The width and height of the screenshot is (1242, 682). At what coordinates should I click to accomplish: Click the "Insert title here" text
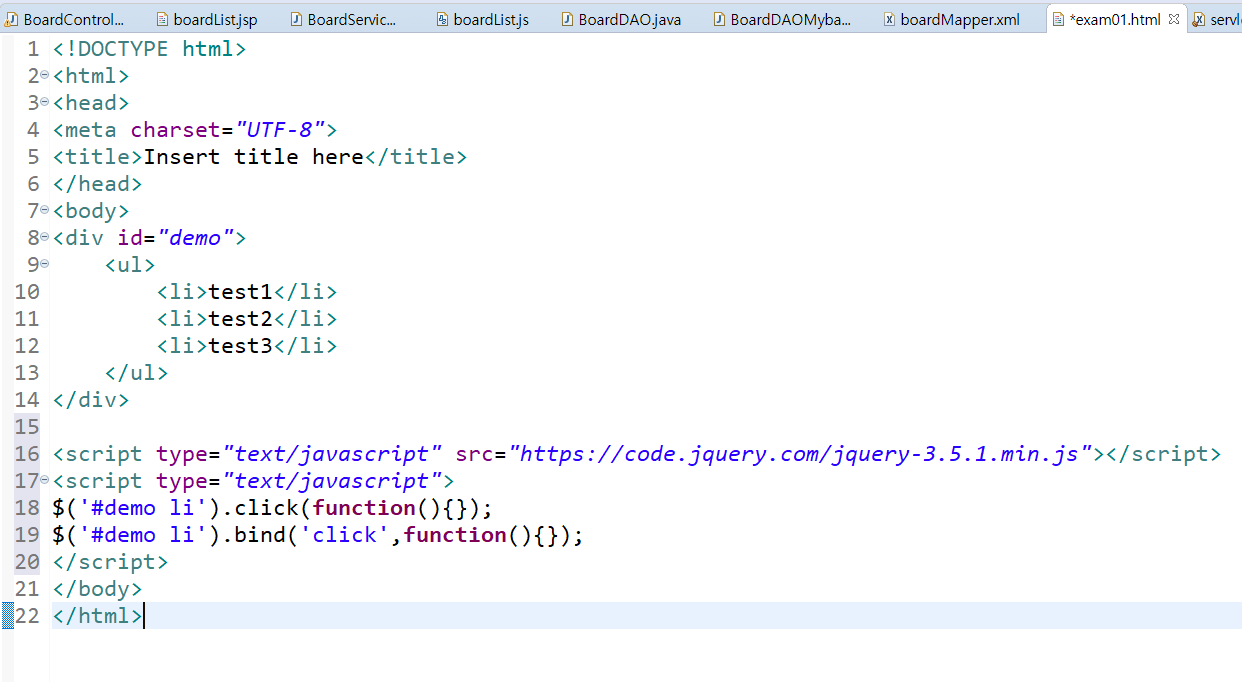pos(254,157)
